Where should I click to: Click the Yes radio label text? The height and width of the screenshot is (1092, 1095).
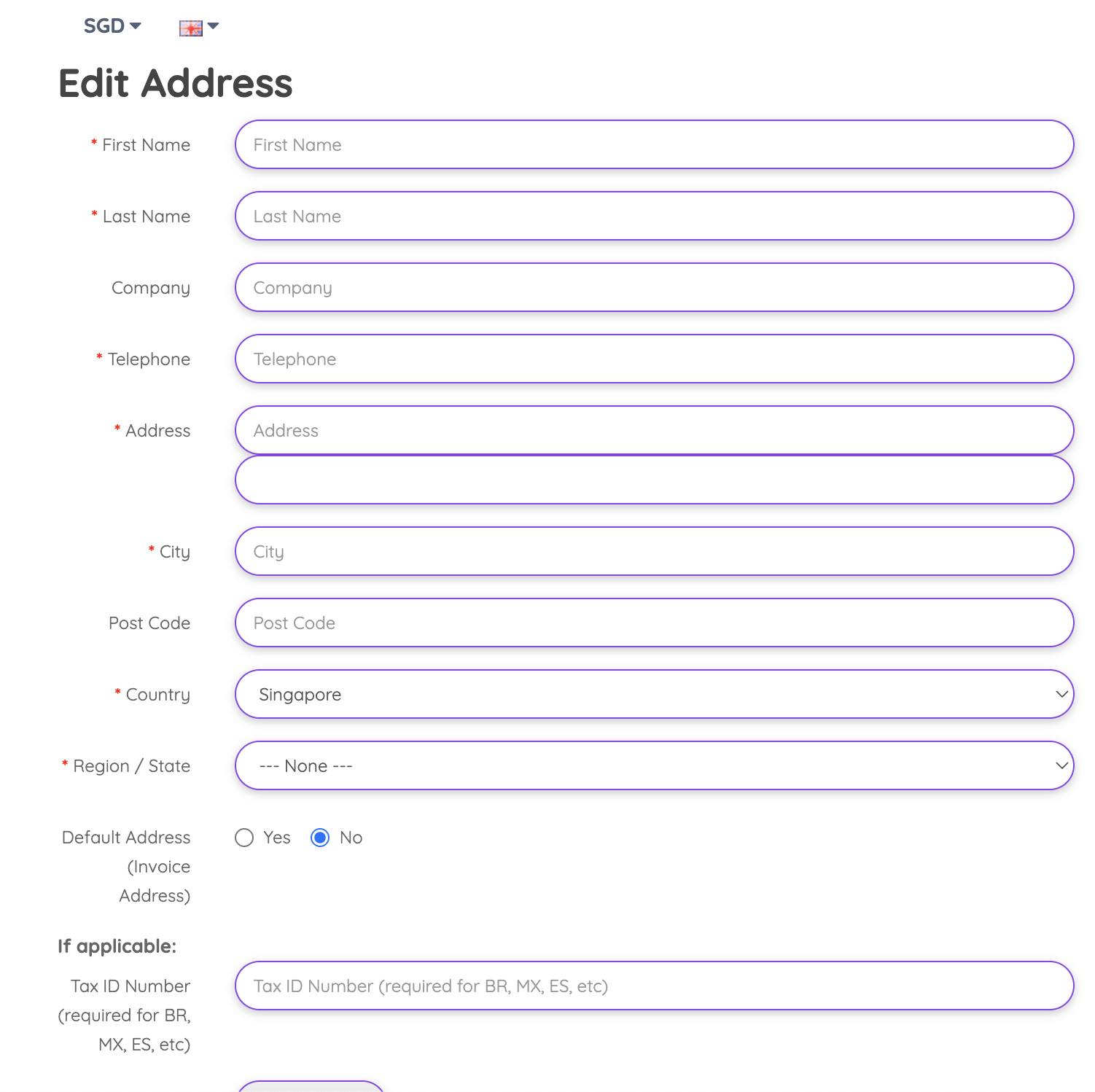[x=277, y=838]
